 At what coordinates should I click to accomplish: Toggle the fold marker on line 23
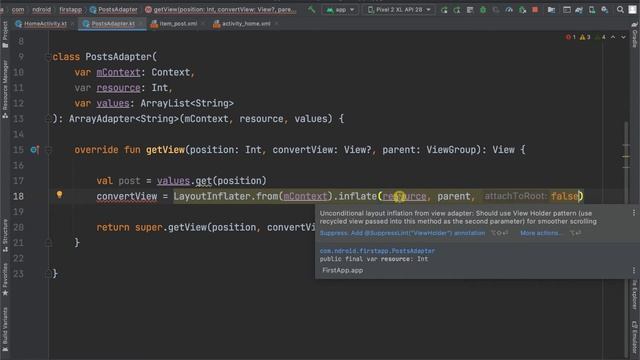tap(48, 274)
